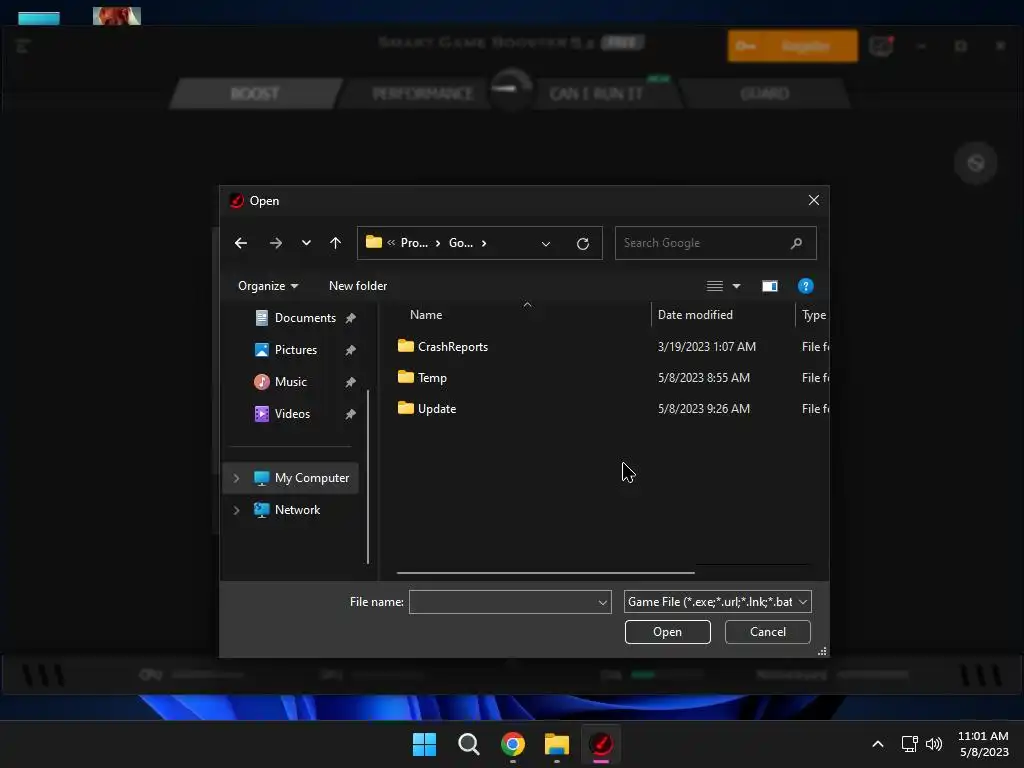Sort by the Type column
This screenshot has width=1024, height=768.
(814, 315)
